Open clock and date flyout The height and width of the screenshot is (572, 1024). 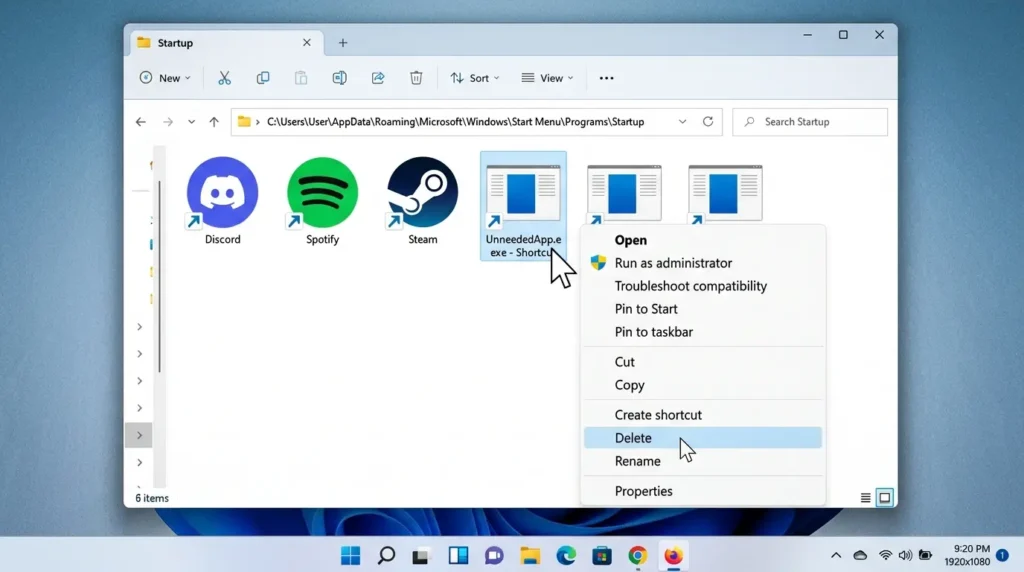967,555
